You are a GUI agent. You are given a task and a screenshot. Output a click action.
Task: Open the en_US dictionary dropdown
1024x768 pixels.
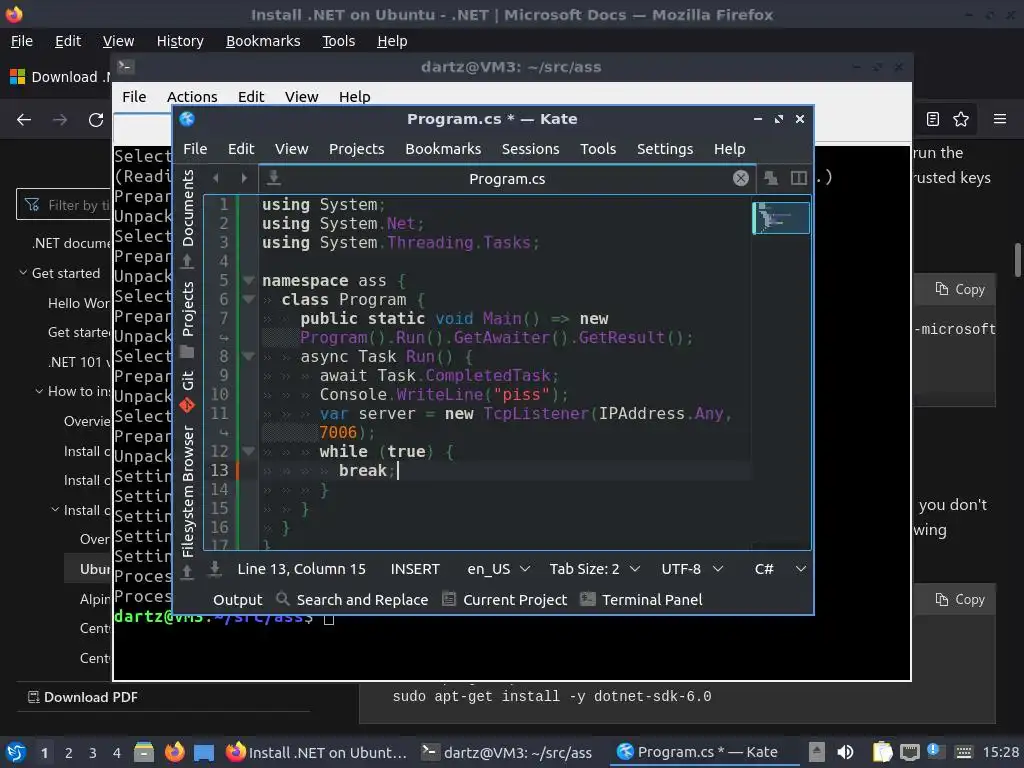pos(498,569)
